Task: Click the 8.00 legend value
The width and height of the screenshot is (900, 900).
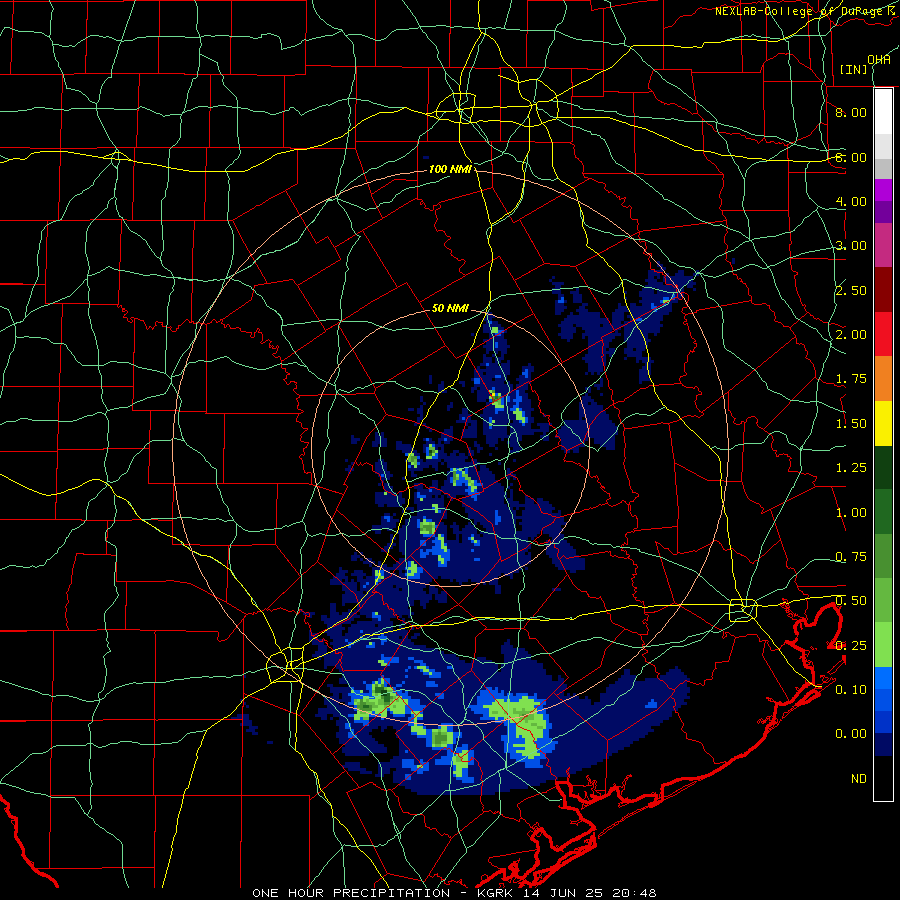Action: click(x=851, y=112)
